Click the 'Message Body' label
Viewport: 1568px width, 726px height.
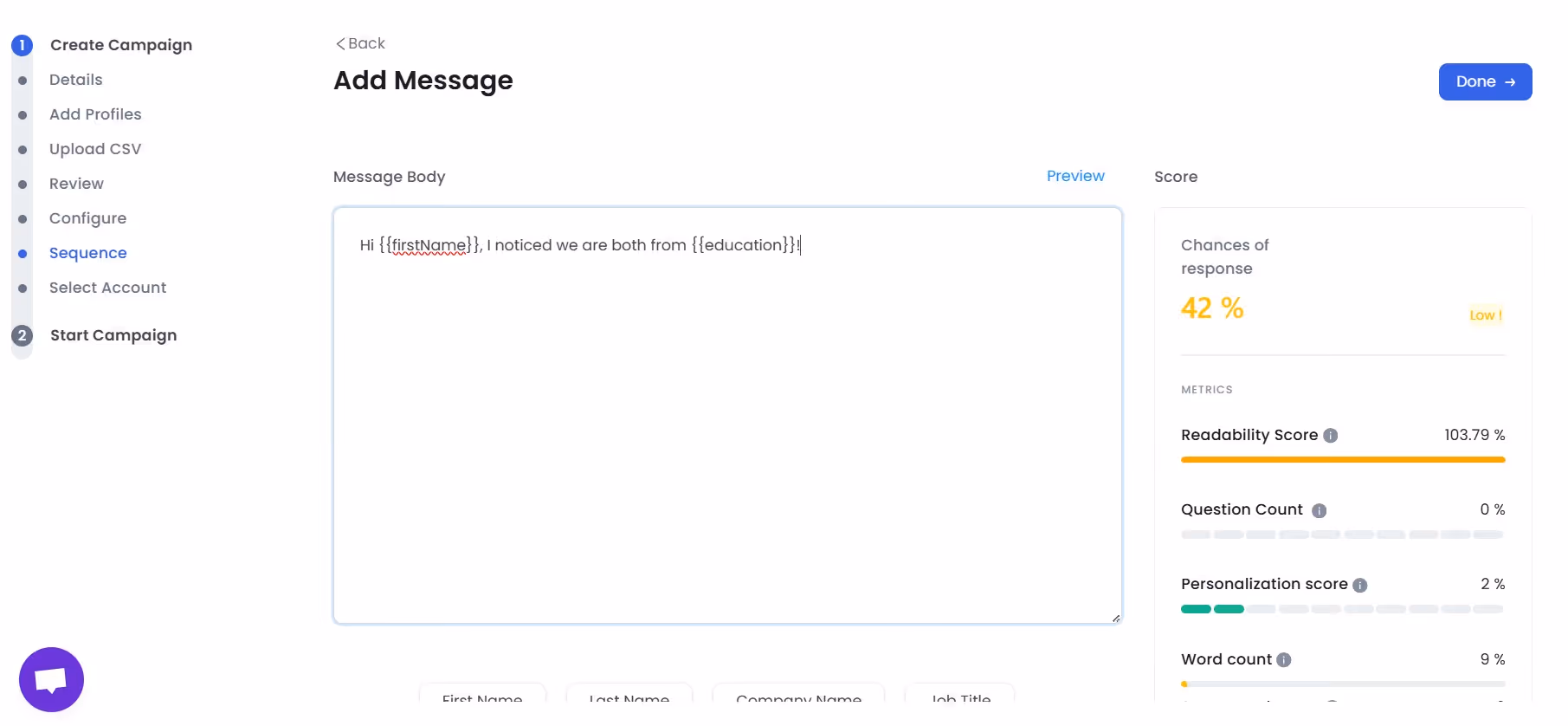[390, 177]
